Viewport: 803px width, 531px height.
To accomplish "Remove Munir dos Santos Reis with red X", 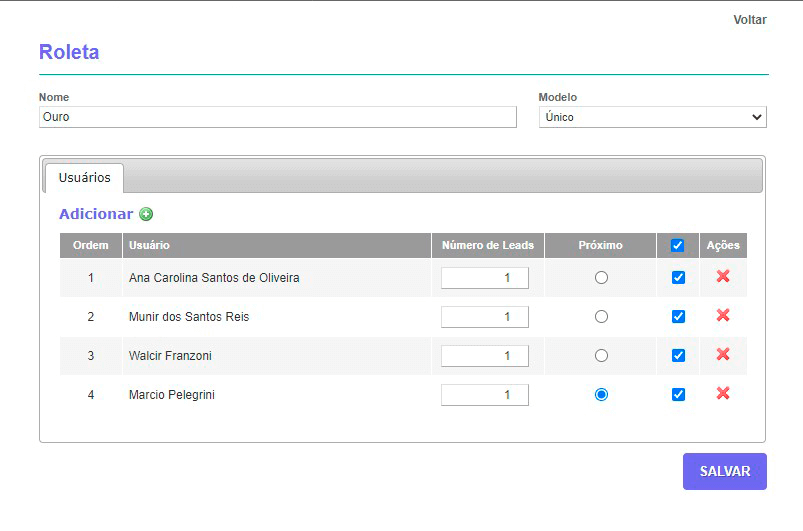I will [x=723, y=316].
